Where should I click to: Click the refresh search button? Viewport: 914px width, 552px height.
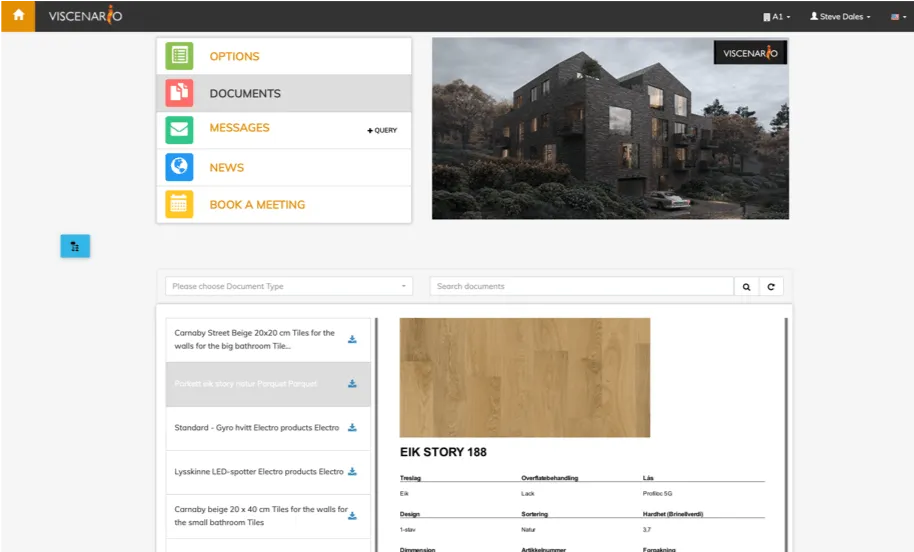tap(771, 287)
